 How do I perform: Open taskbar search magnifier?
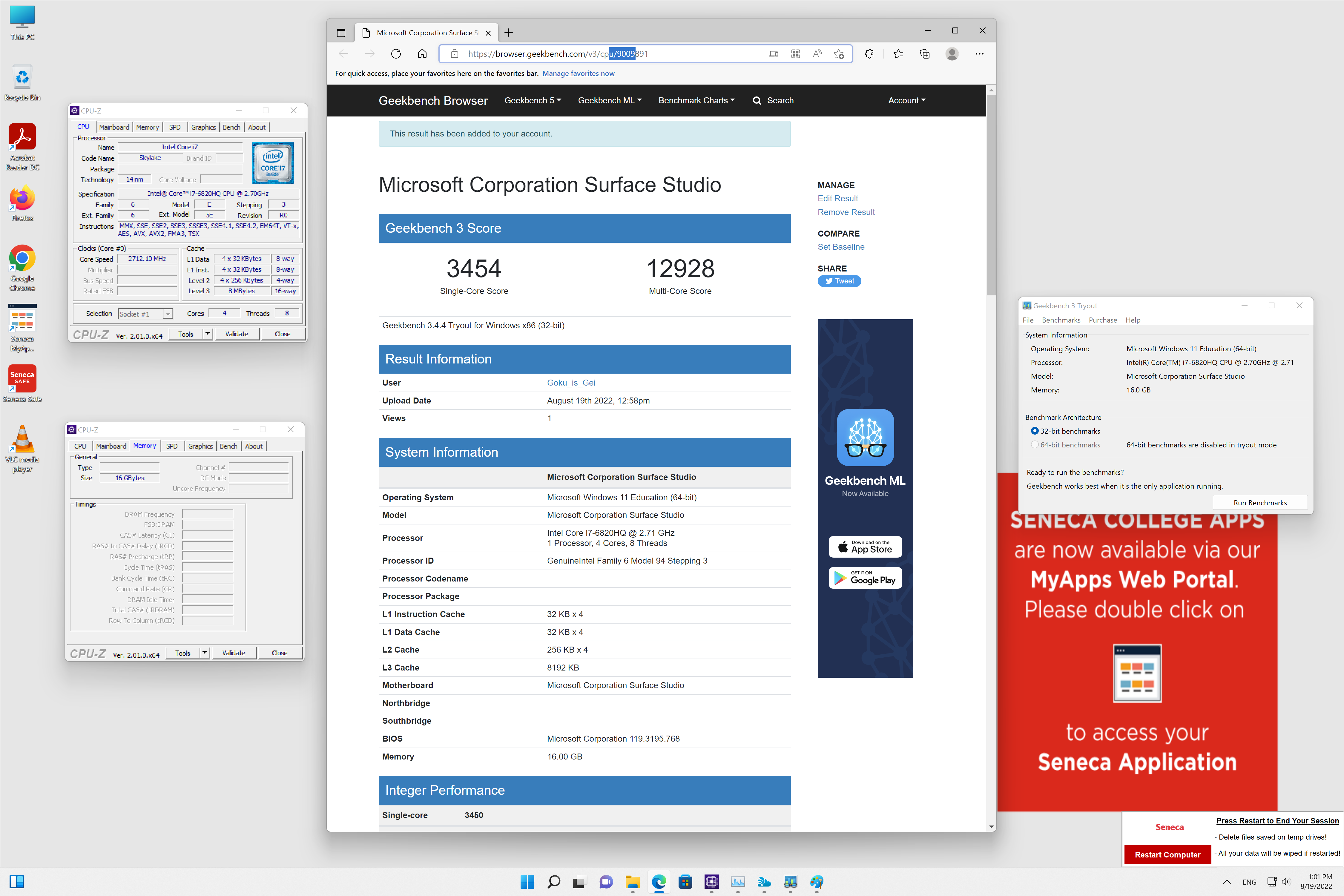click(553, 882)
